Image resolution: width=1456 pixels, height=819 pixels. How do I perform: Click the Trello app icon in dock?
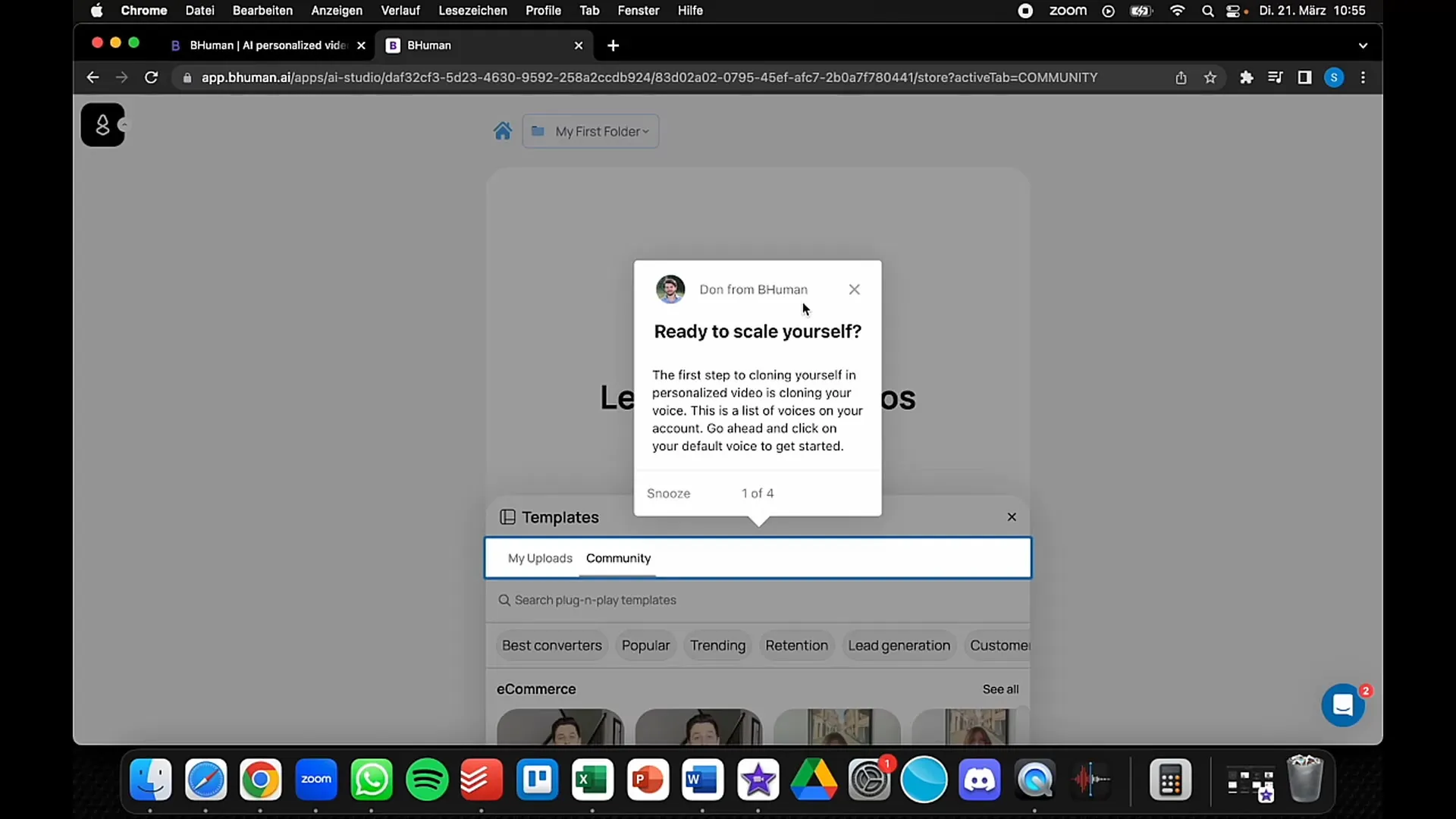point(538,779)
